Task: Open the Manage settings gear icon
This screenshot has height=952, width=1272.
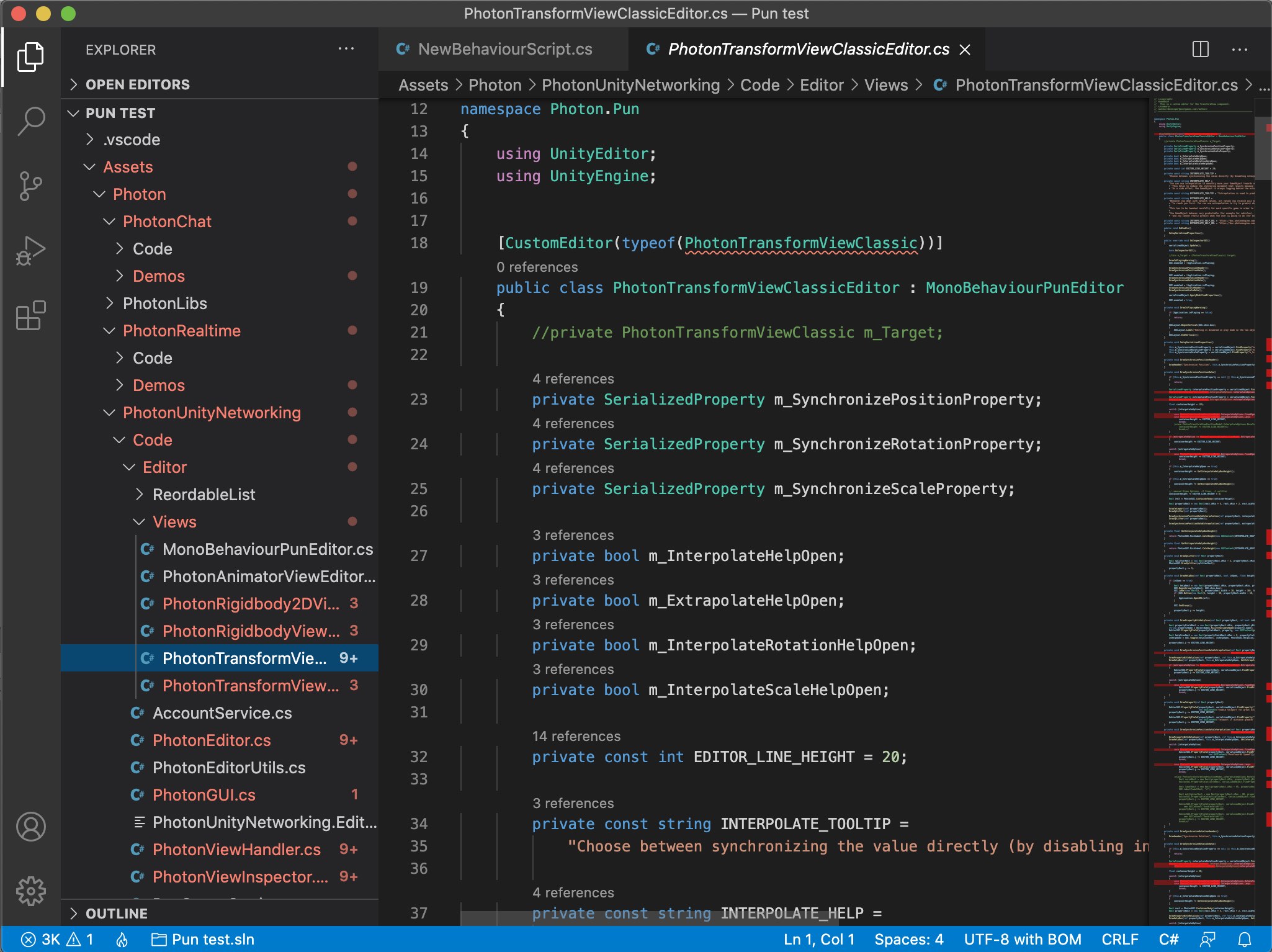Action: [30, 891]
